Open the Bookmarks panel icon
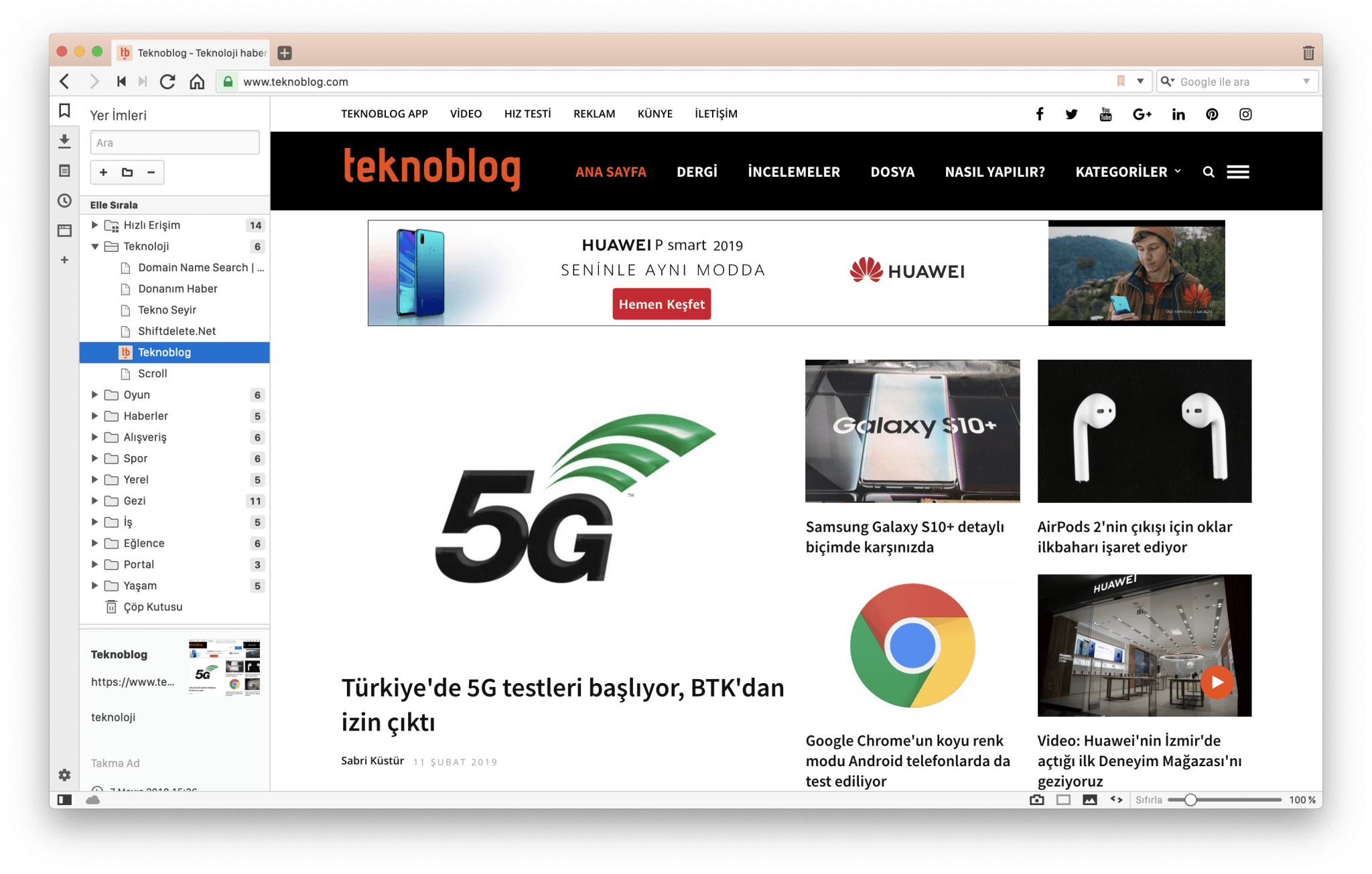1372x874 pixels. click(x=64, y=111)
